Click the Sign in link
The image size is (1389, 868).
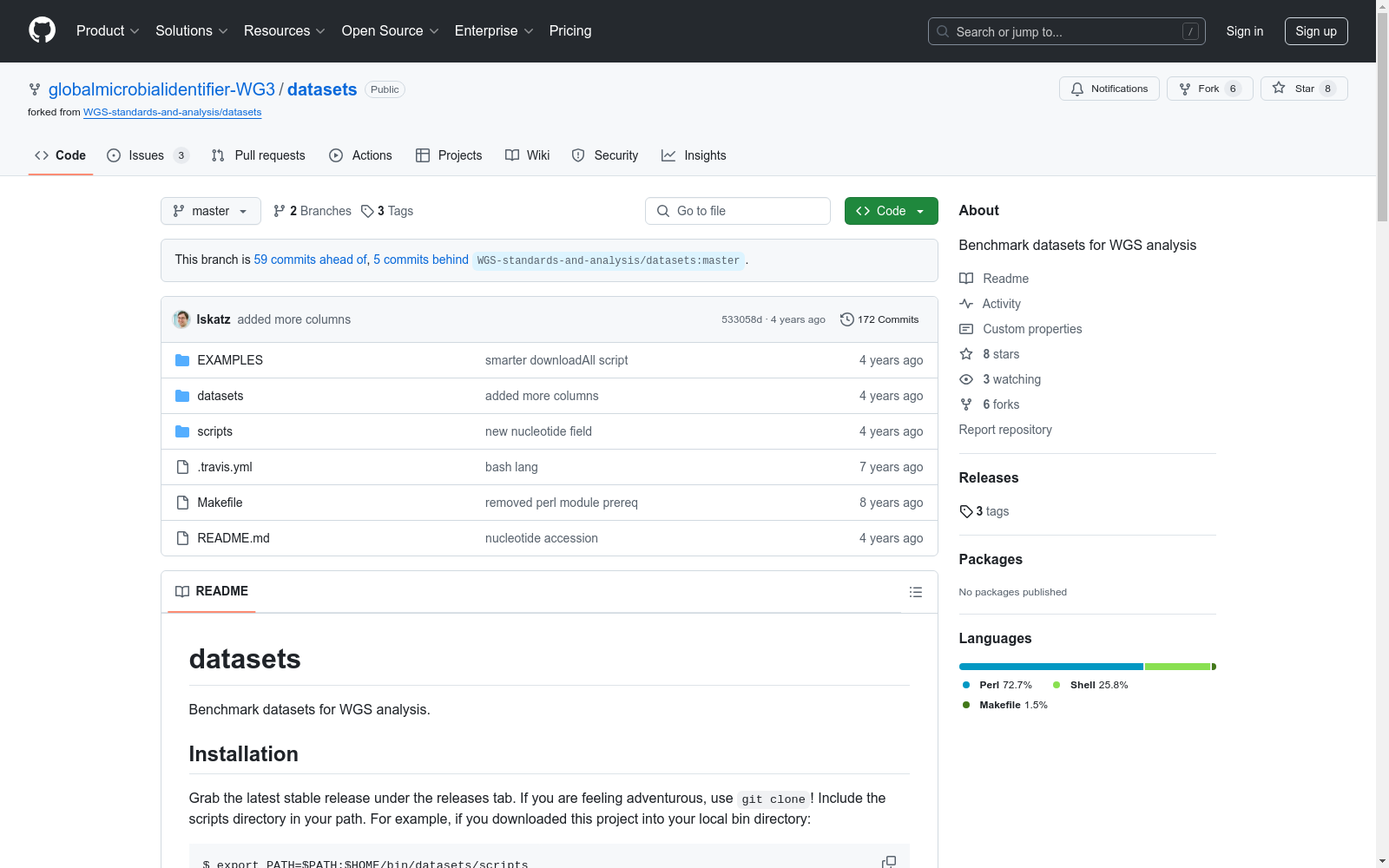(x=1245, y=31)
